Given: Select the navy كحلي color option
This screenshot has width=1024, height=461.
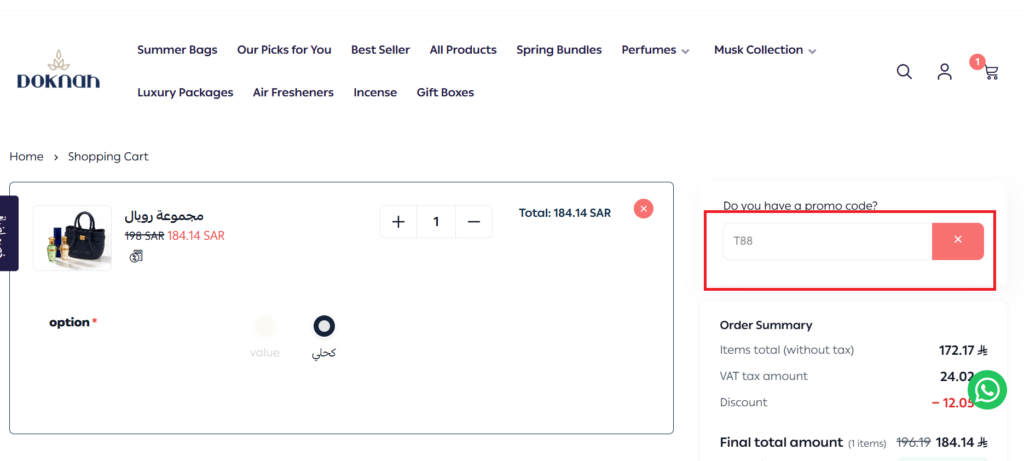Looking at the screenshot, I should (x=324, y=326).
